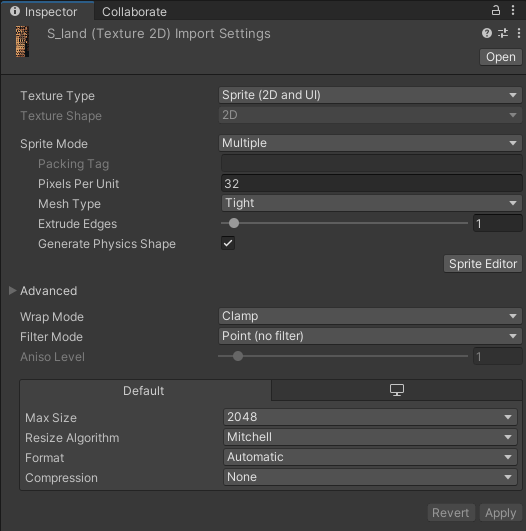Open the Inspector tab's three-dot menu
Screen dimensions: 526x531
tap(513, 10)
